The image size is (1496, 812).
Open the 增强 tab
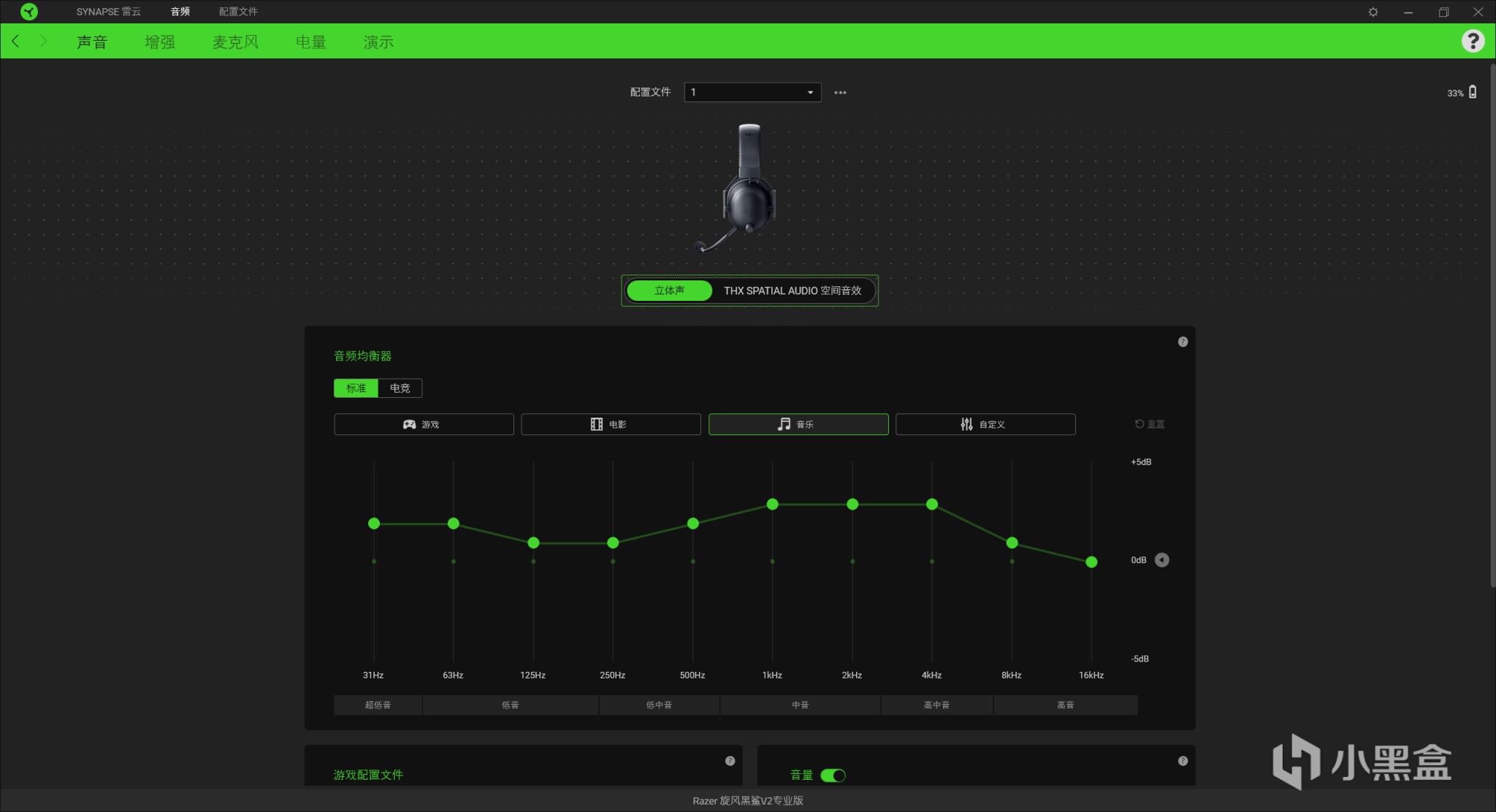[x=160, y=42]
